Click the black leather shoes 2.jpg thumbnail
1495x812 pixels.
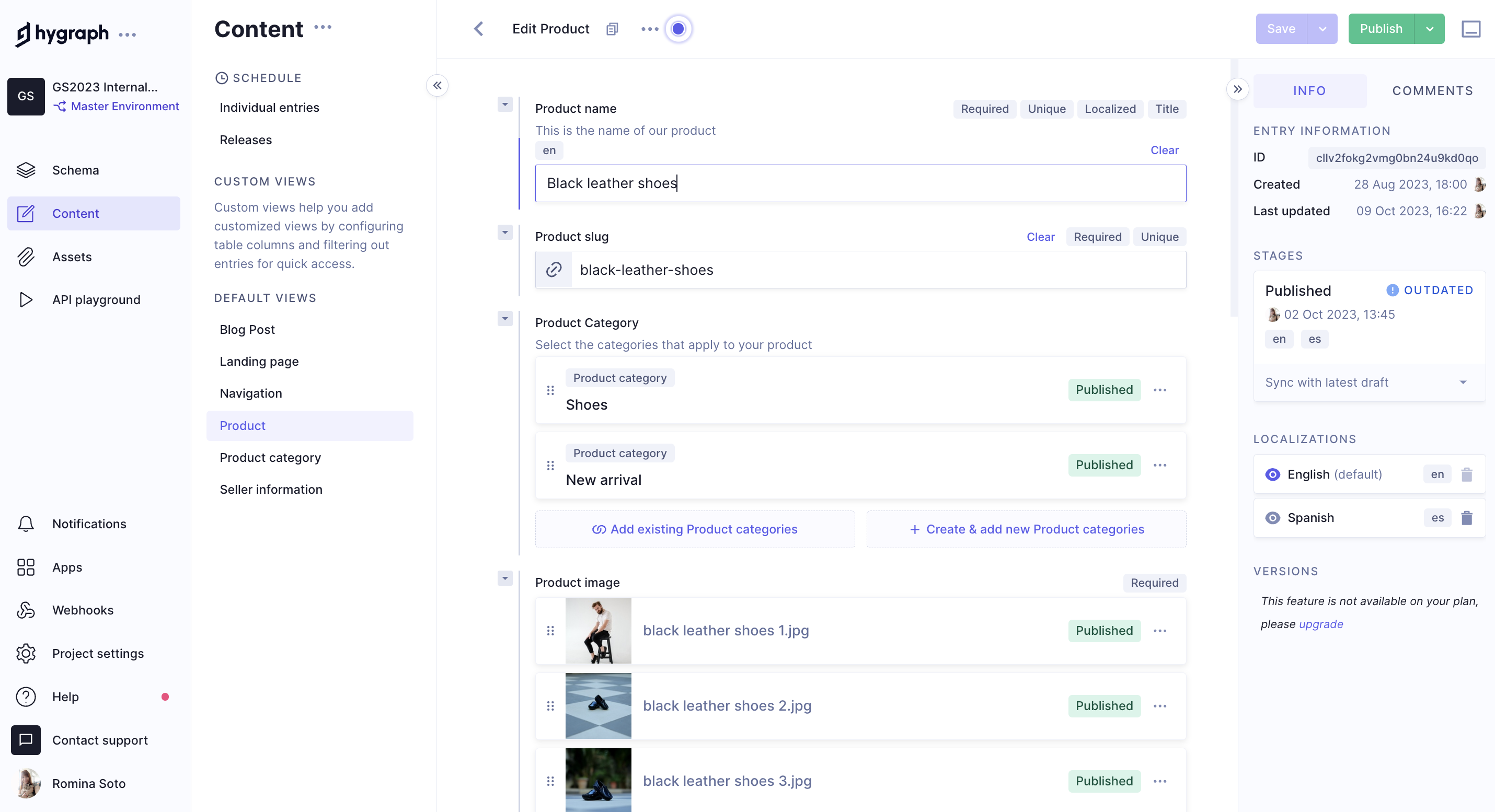598,705
